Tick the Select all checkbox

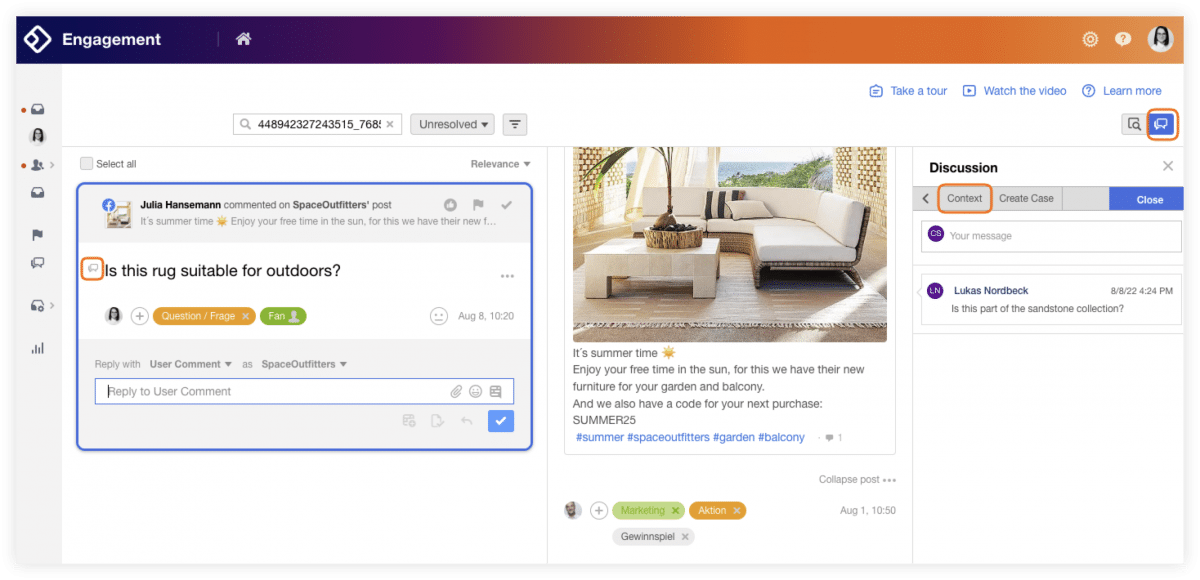tap(87, 163)
